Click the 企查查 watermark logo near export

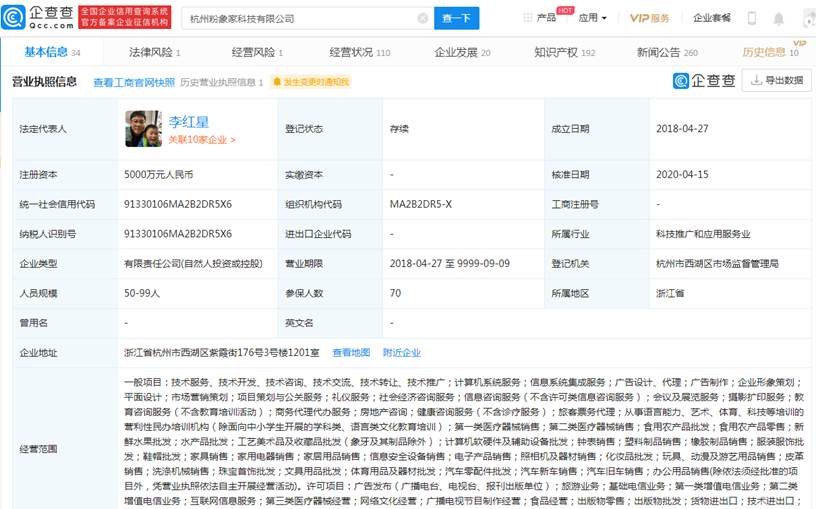[x=704, y=81]
